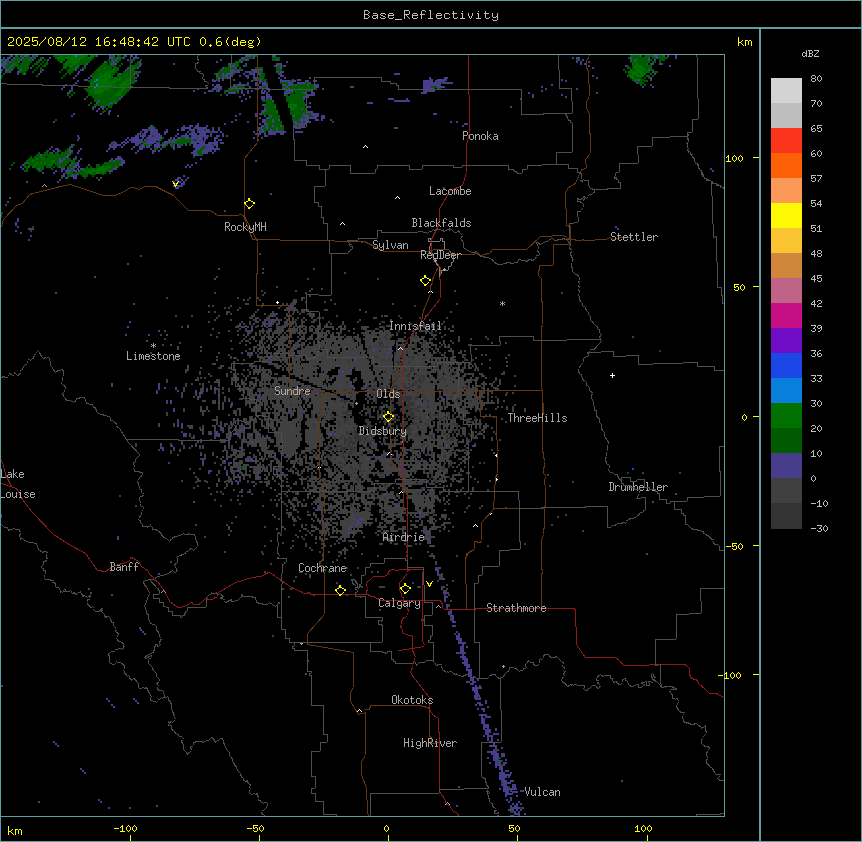This screenshot has height=842, width=862.
Task: Click the dark orange 57-60 dBZ swatch
Action: (x=786, y=165)
